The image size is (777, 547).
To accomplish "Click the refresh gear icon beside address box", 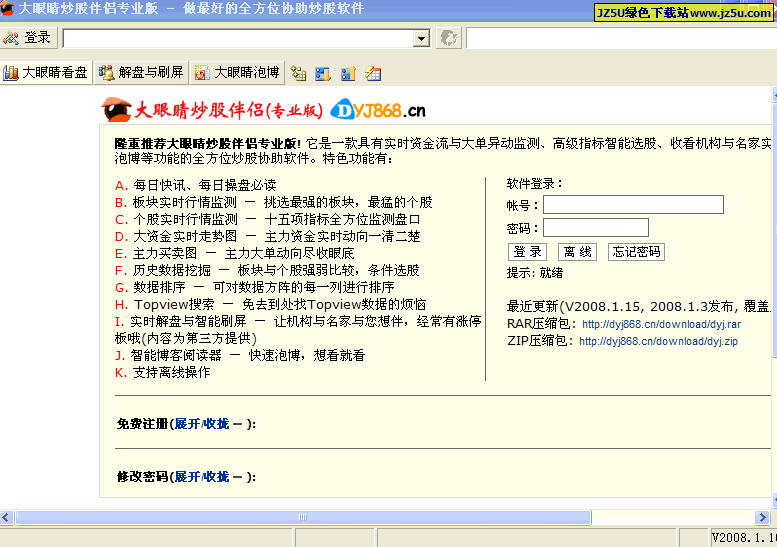I will pos(449,38).
